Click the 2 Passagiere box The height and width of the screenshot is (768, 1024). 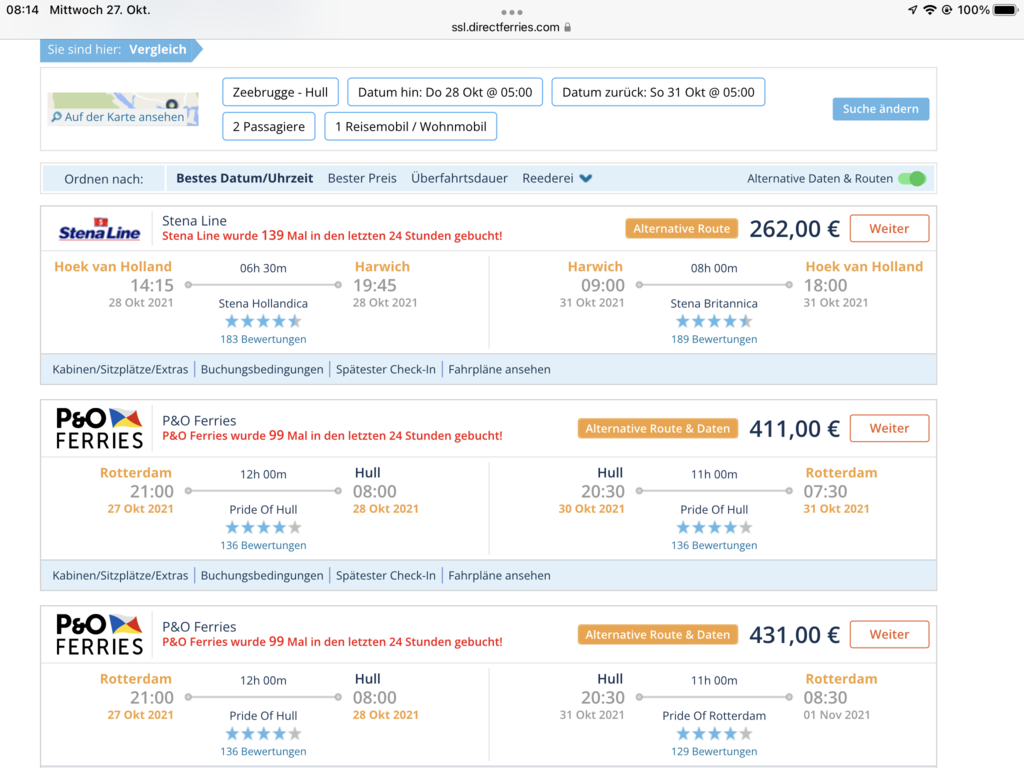(268, 127)
